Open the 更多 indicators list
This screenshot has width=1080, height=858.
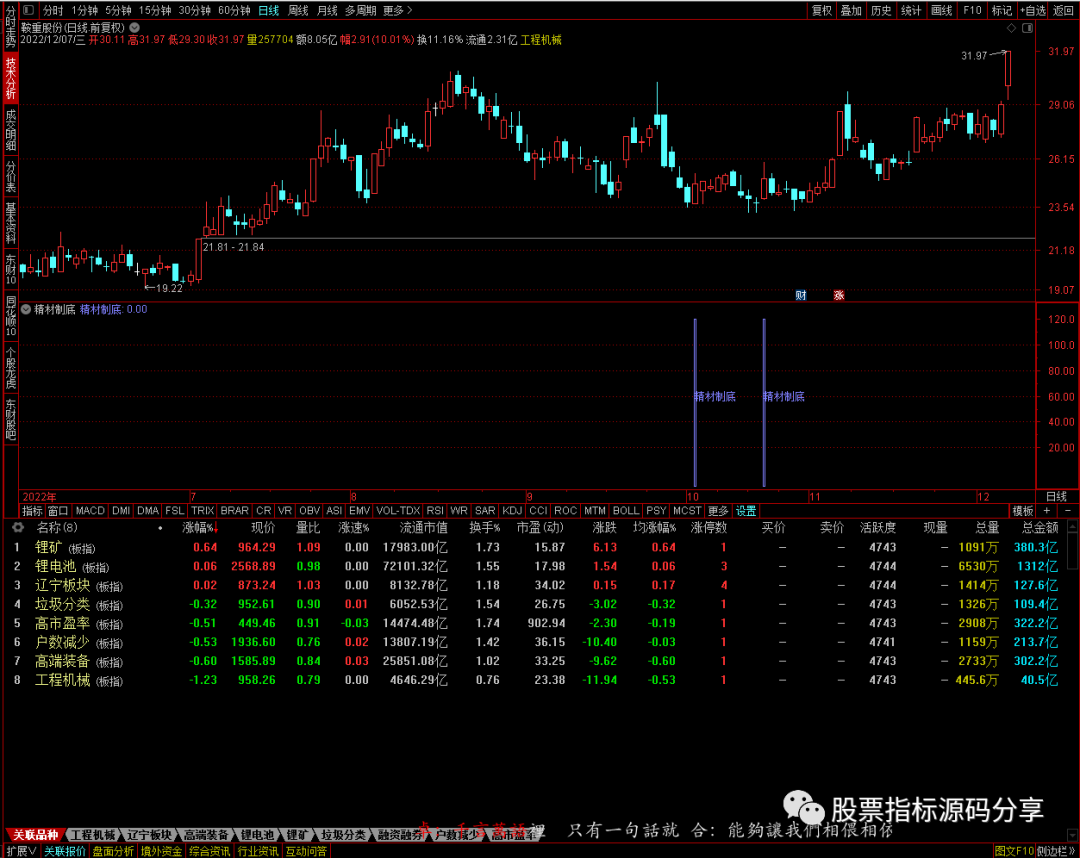pyautogui.click(x=718, y=511)
